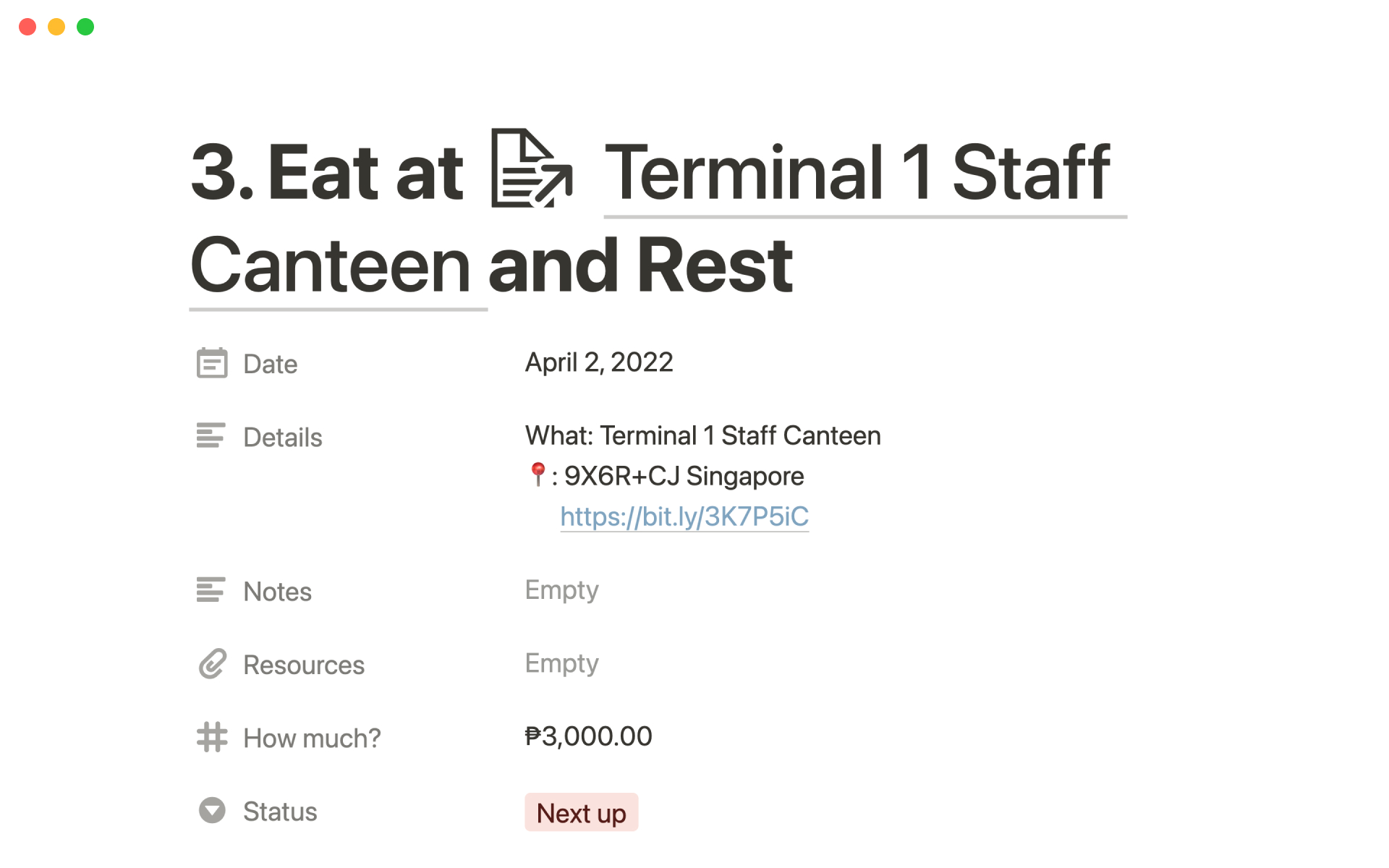
Task: Open the Next up status dropdown
Action: [x=581, y=813]
